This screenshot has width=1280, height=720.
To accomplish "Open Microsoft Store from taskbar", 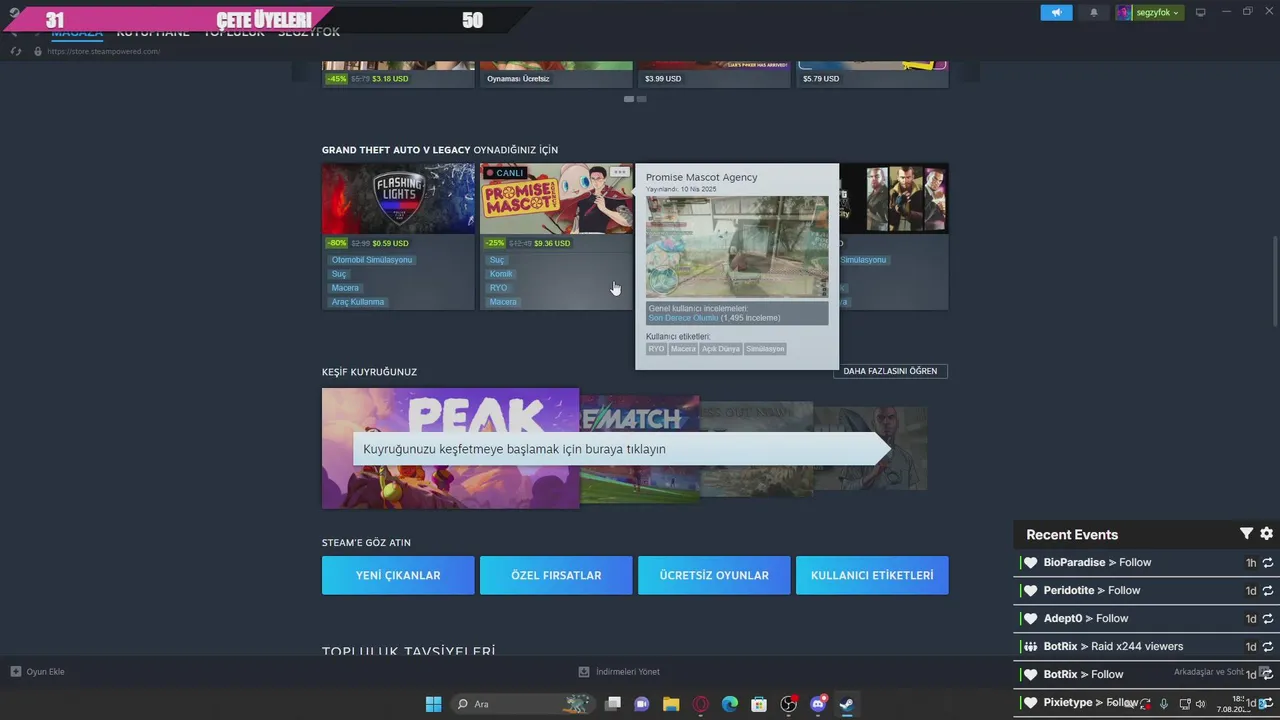I will 759,704.
